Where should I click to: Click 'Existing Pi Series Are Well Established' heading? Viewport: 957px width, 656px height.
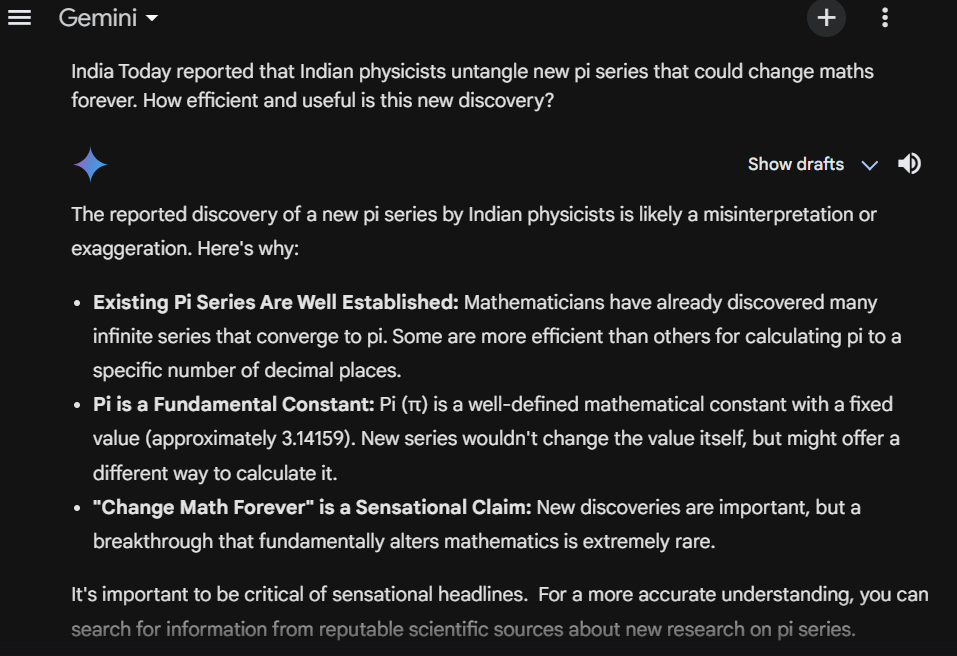pos(276,302)
